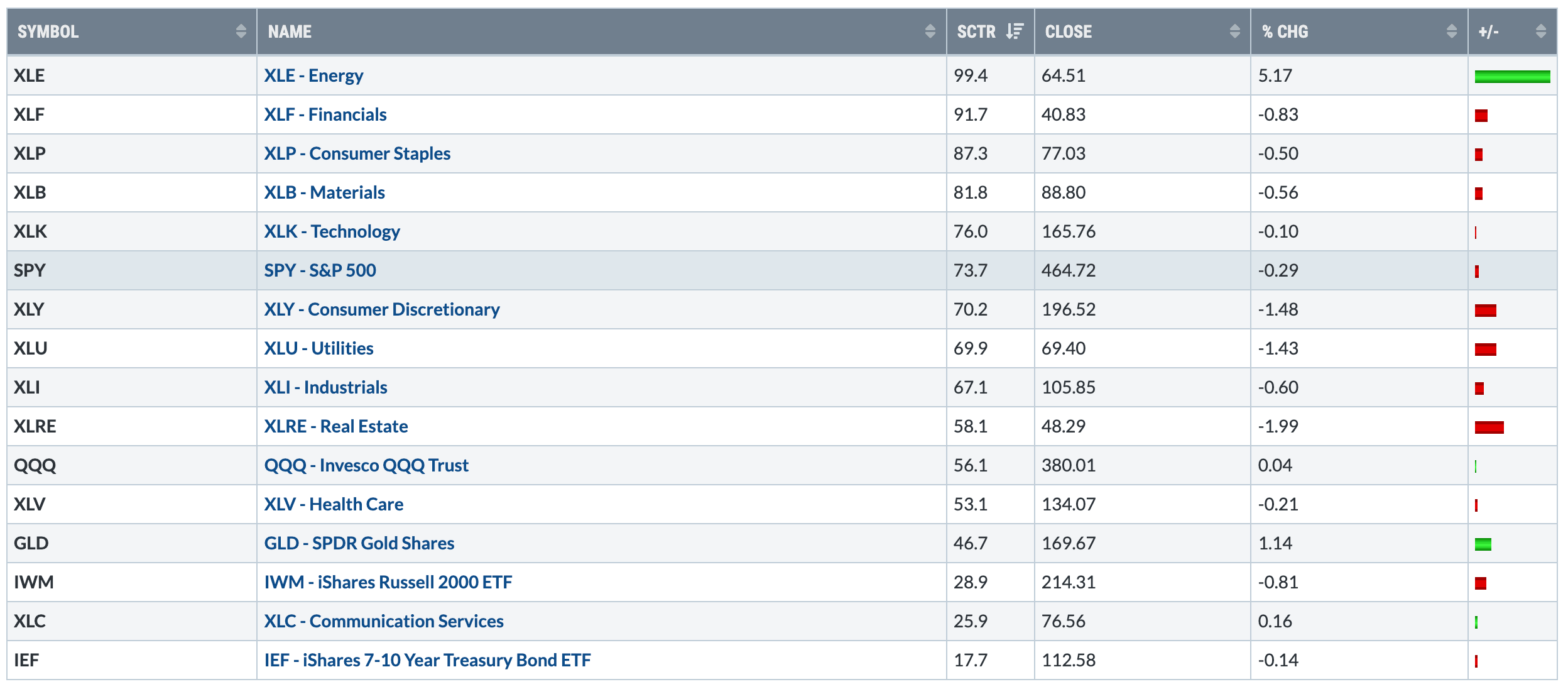The image size is (1568, 689).
Task: Click the red XLRE change bar
Action: pyautogui.click(x=1489, y=427)
